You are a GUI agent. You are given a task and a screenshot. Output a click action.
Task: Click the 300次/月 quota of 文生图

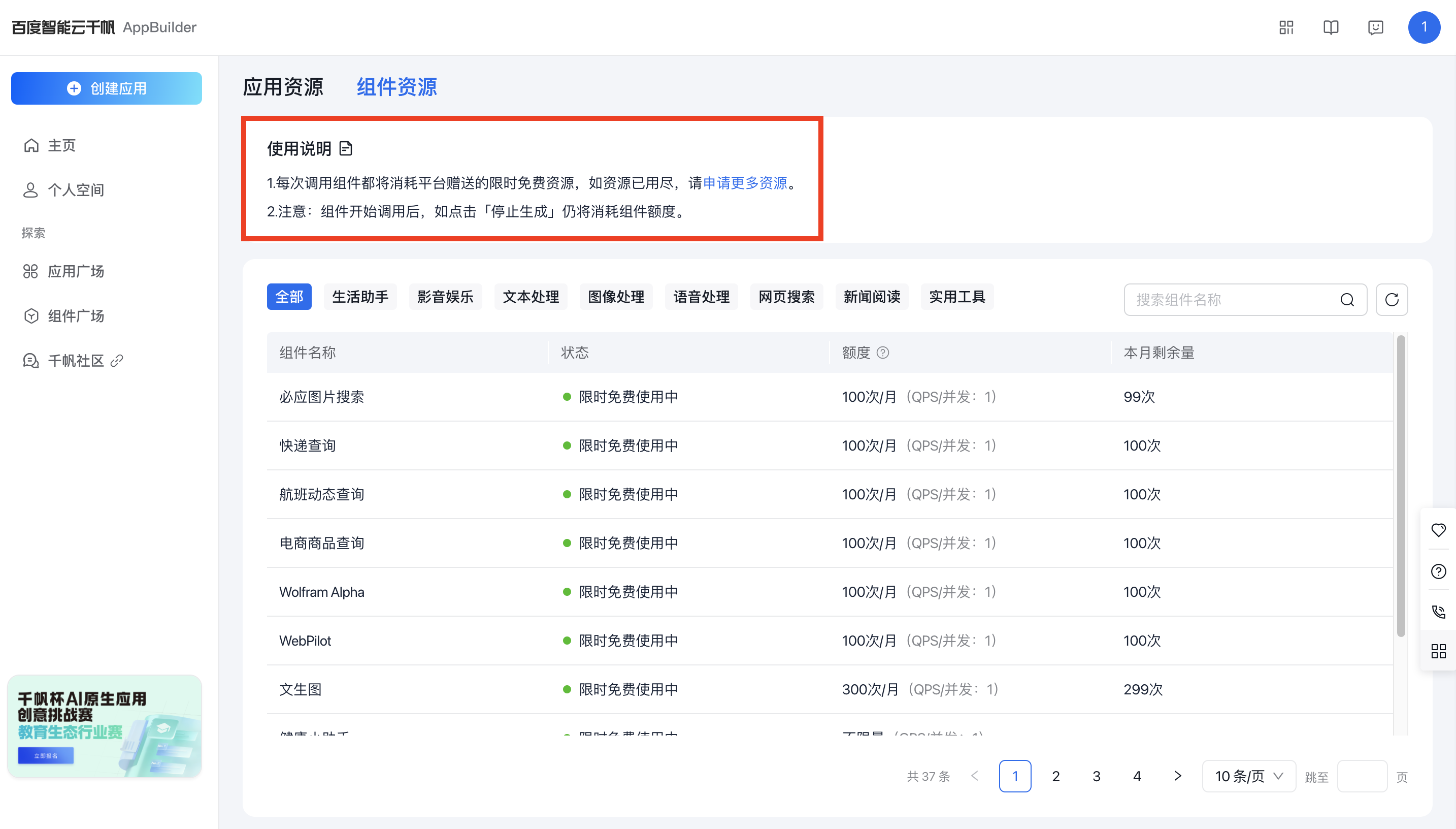[870, 689]
